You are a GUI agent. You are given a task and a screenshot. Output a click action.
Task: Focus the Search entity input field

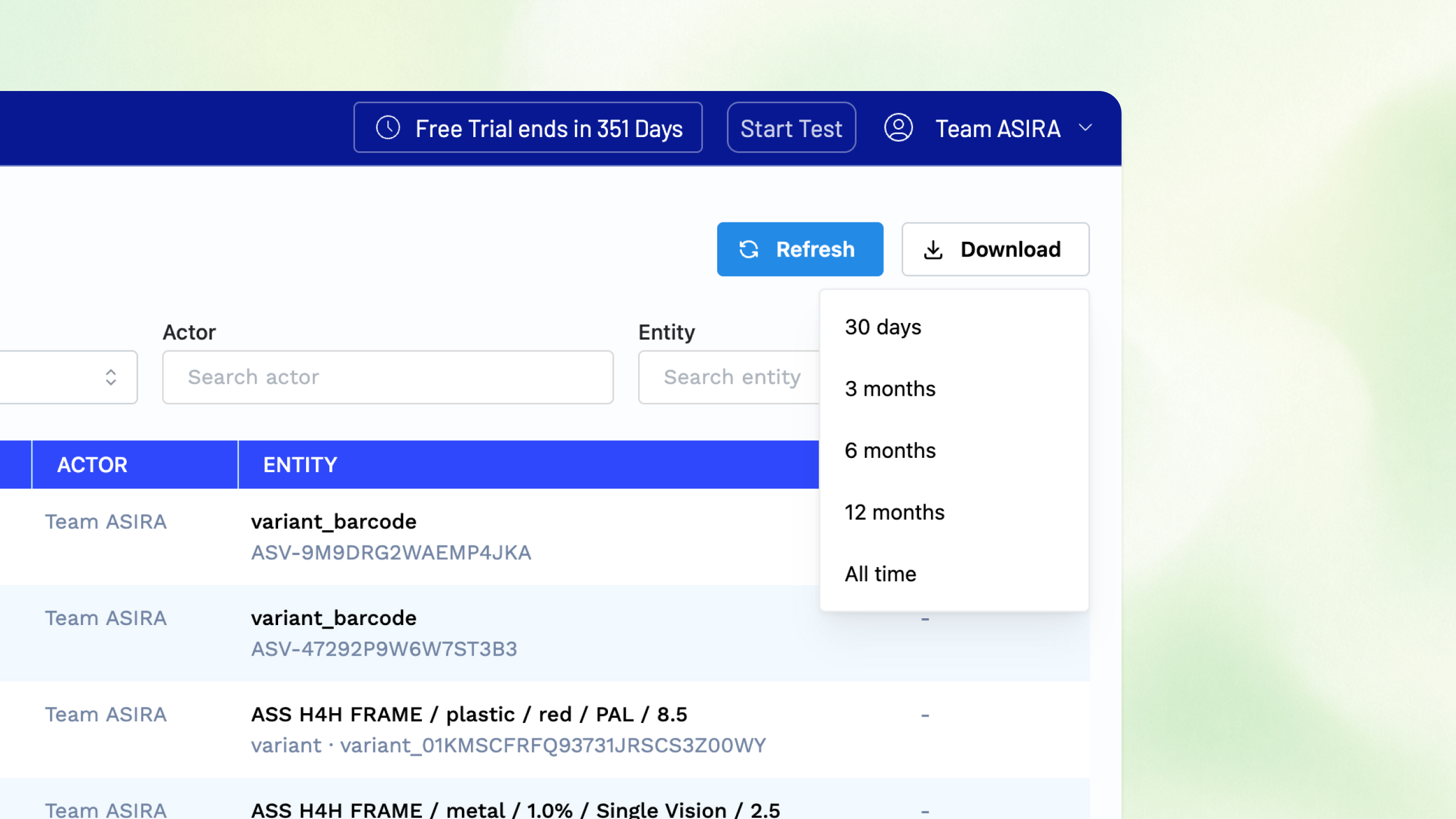pyautogui.click(x=729, y=377)
